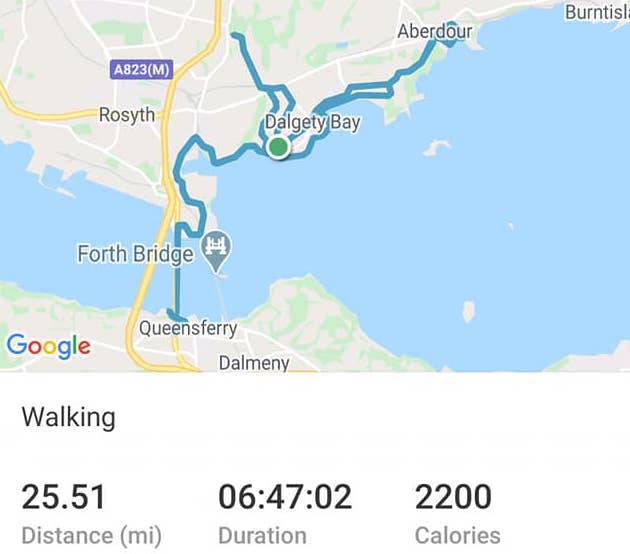Screen dimensions: 630x554
Task: Tap the green start point marker
Action: [x=278, y=147]
